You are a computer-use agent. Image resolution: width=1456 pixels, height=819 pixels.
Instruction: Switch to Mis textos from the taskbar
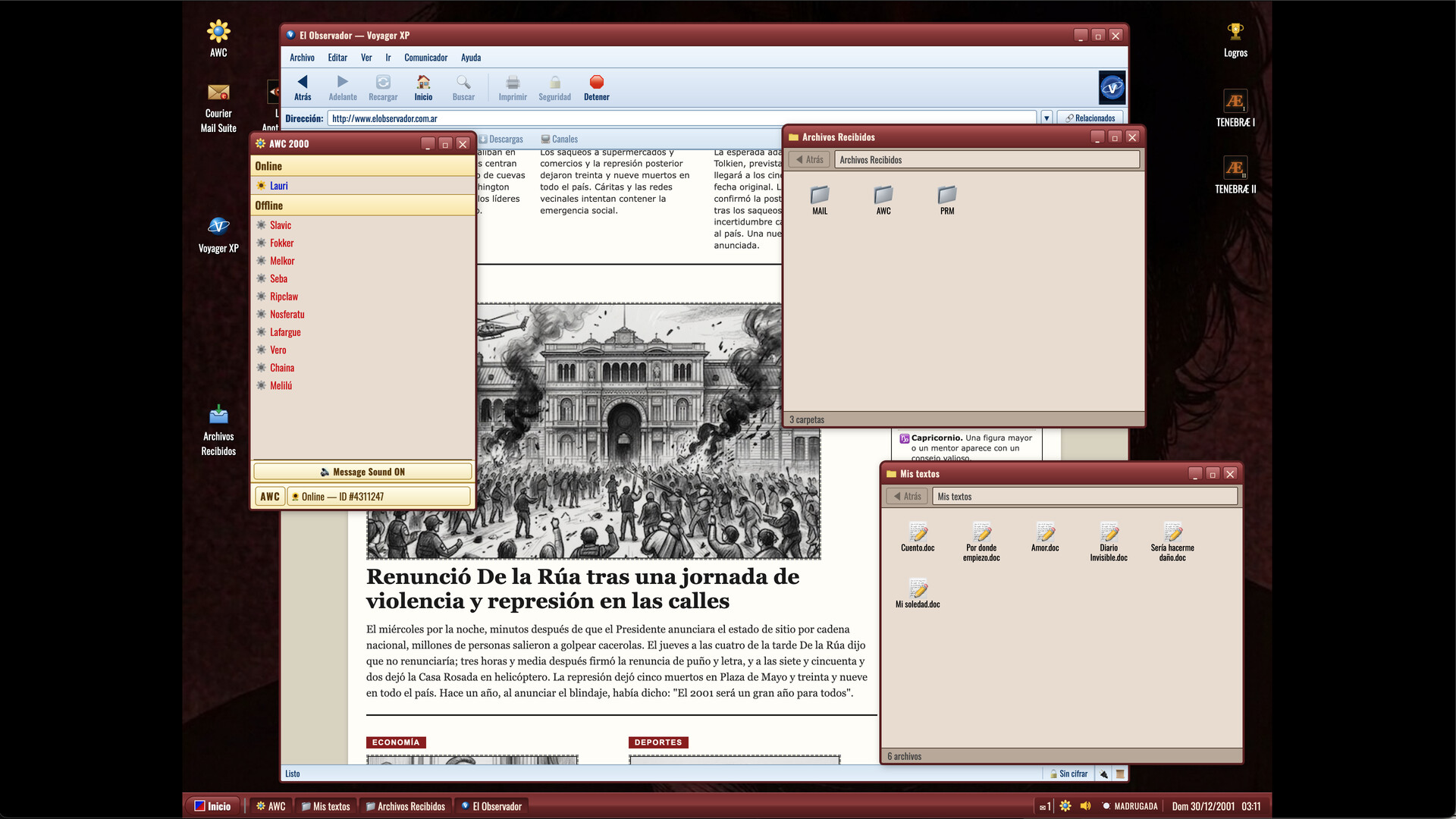(326, 806)
